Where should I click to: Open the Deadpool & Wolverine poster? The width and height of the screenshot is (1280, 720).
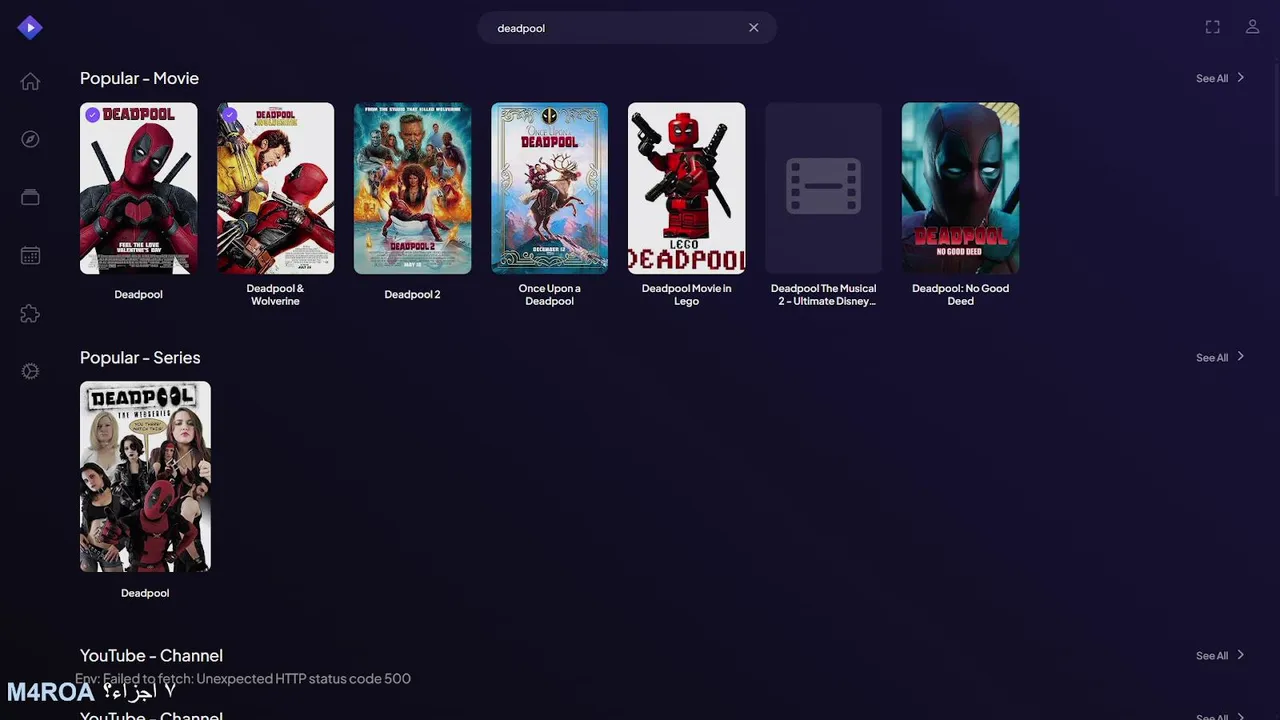pos(275,188)
